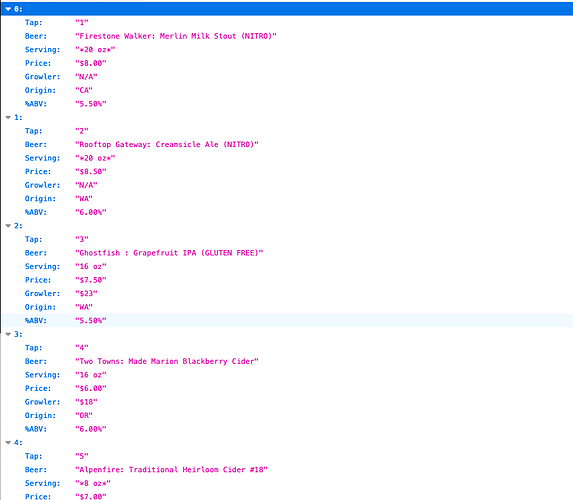Click the Tap value "1"
Image resolution: width=573 pixels, height=500 pixels.
point(82,23)
